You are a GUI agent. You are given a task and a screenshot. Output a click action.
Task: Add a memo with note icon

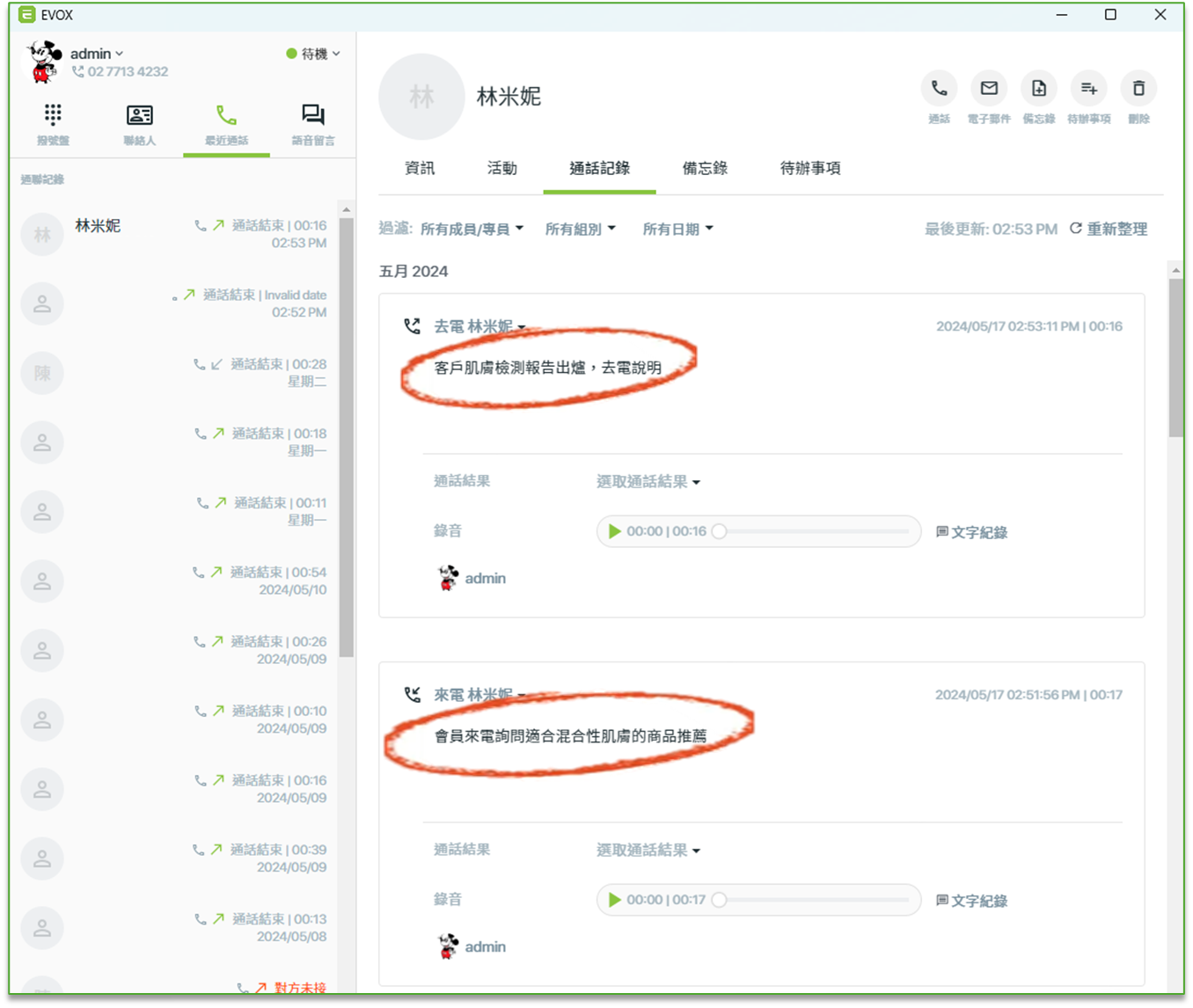1039,88
